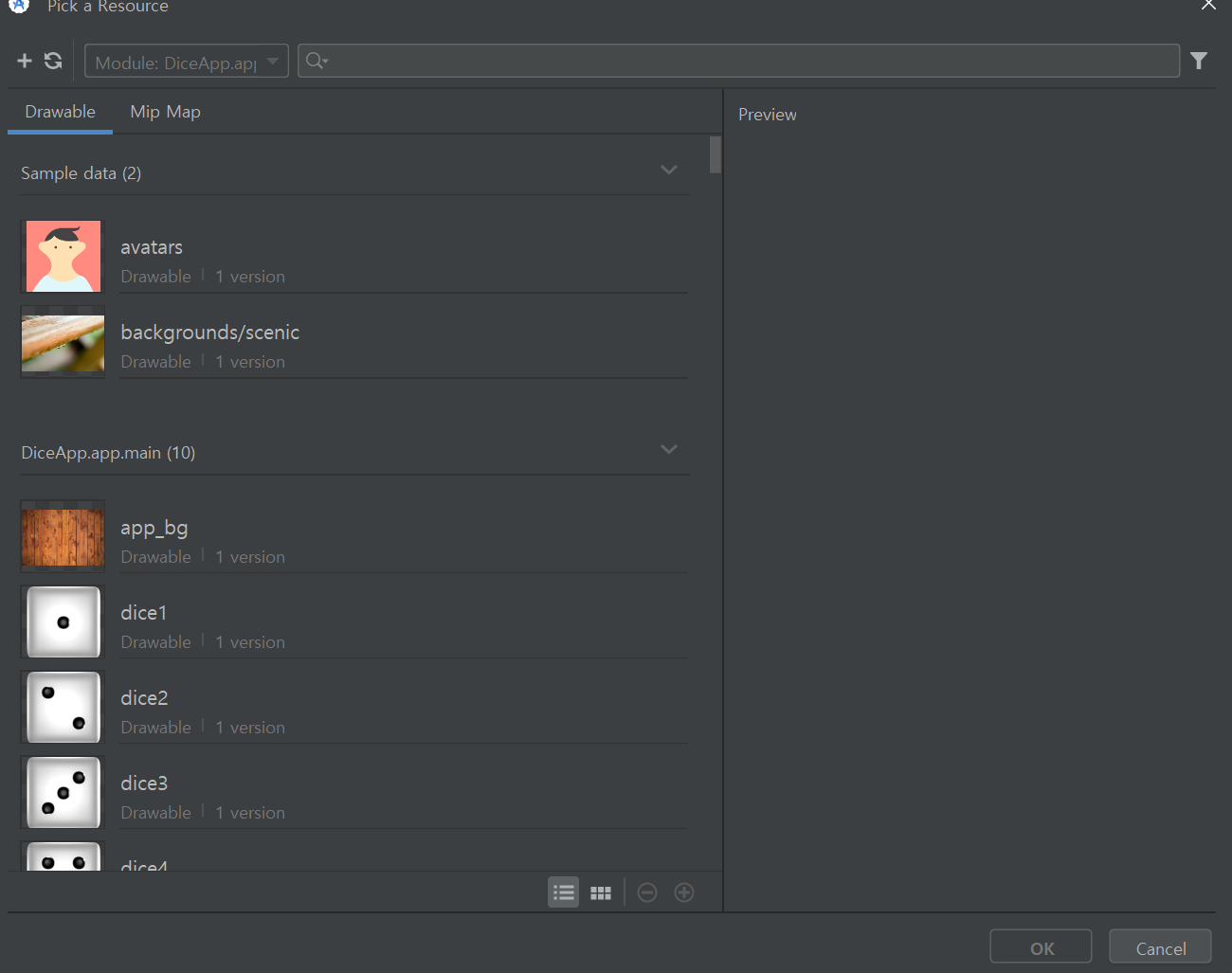Click the 'Drawable' label under app_bg
This screenshot has height=973, width=1232.
pyautogui.click(x=155, y=557)
